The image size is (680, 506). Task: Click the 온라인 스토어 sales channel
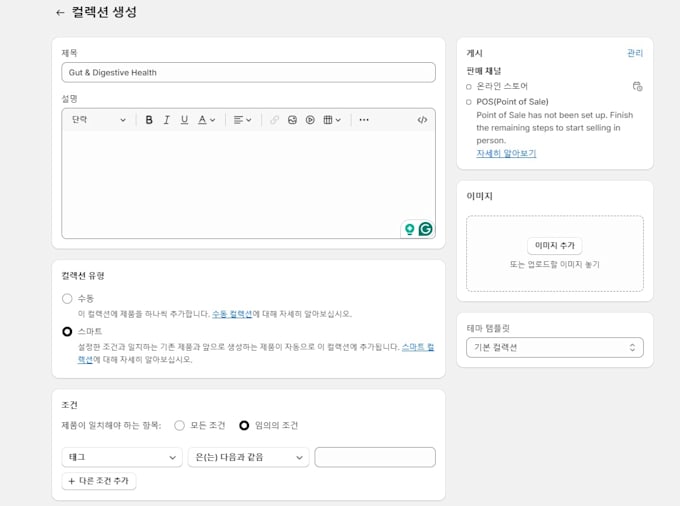coord(502,86)
